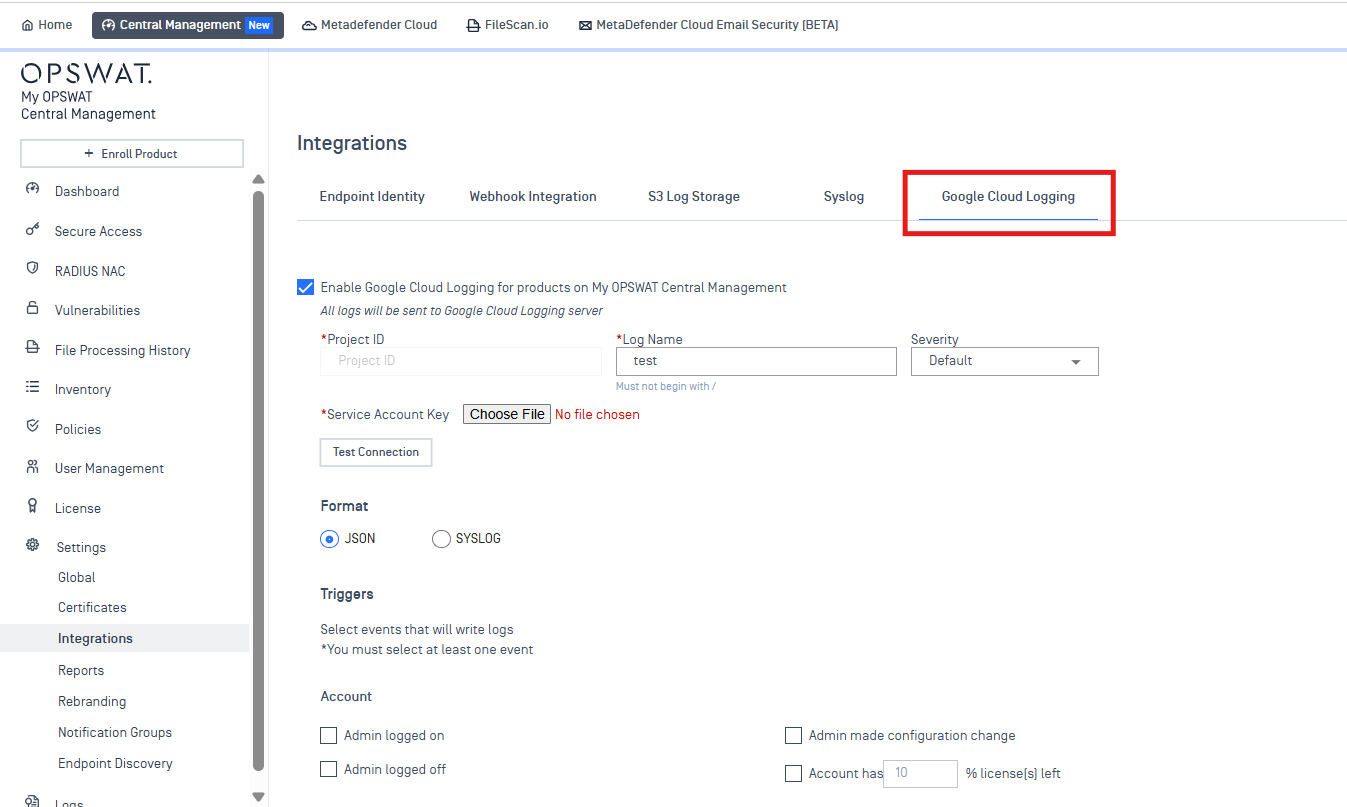Click the Inventory list icon
The height and width of the screenshot is (807, 1347).
click(32, 388)
